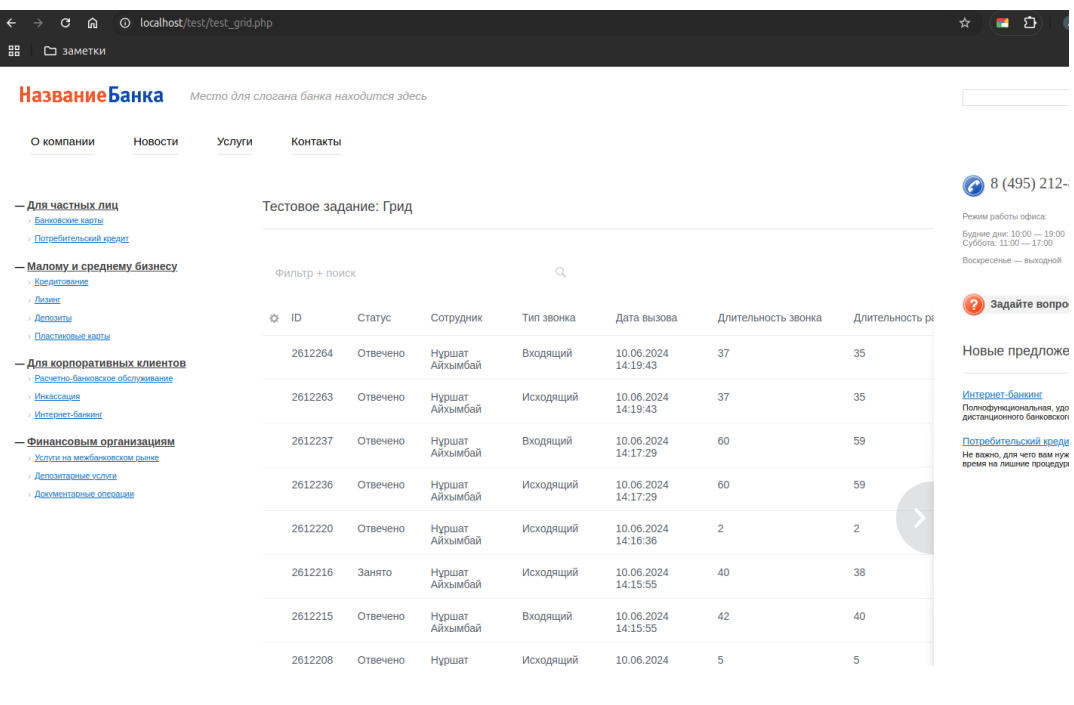Click the orange question mark icon
The image size is (1074, 705).
973,305
